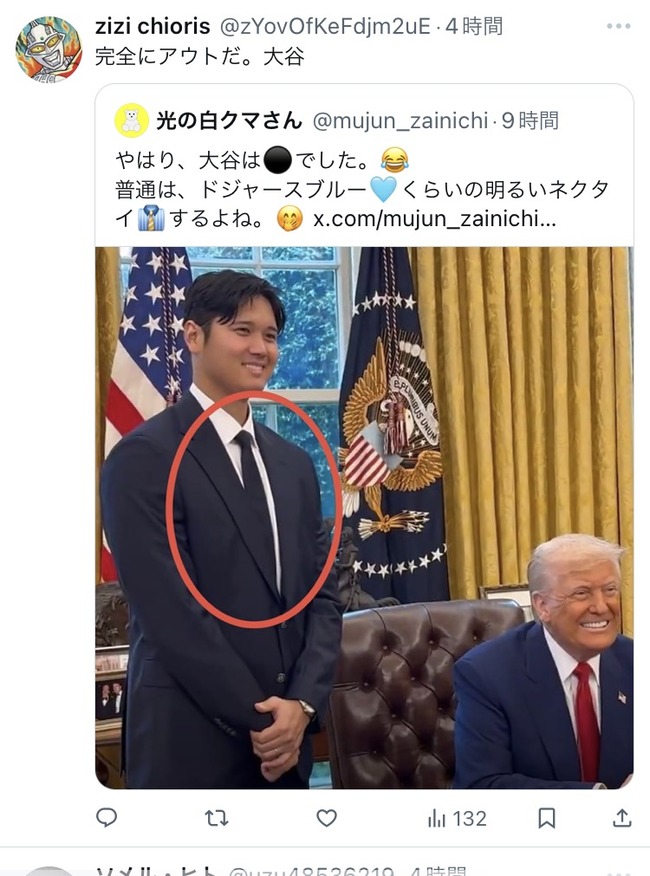Open the @mujun_zainichi handle in quote
Image resolution: width=650 pixels, height=876 pixels.
(x=400, y=121)
